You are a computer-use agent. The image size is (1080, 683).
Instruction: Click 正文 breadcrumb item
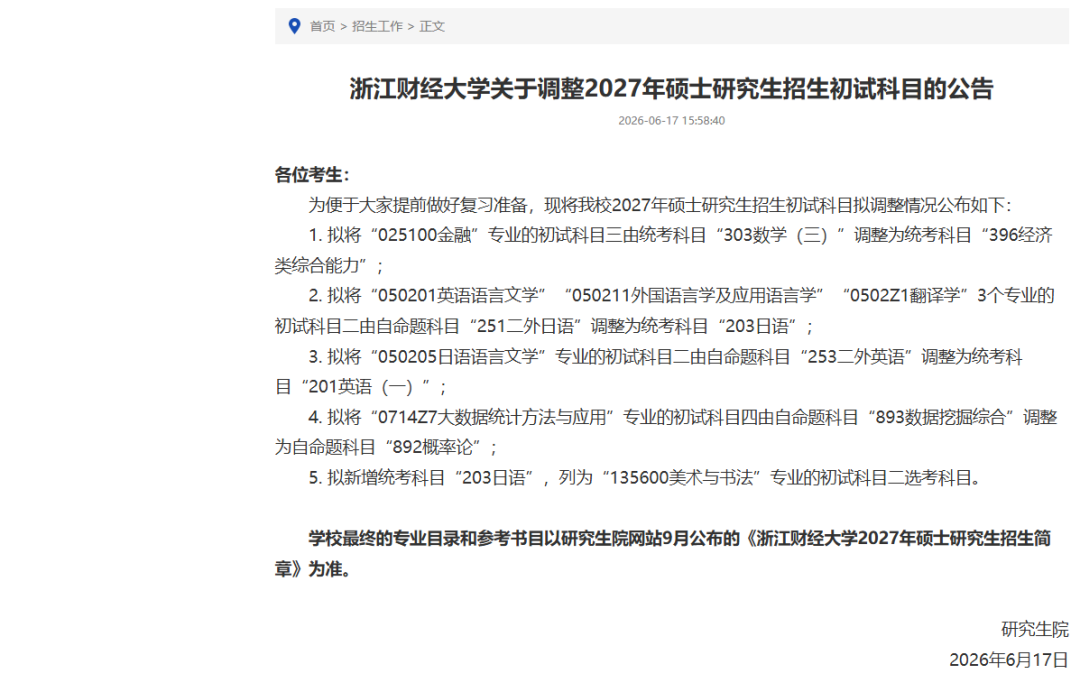coord(432,26)
